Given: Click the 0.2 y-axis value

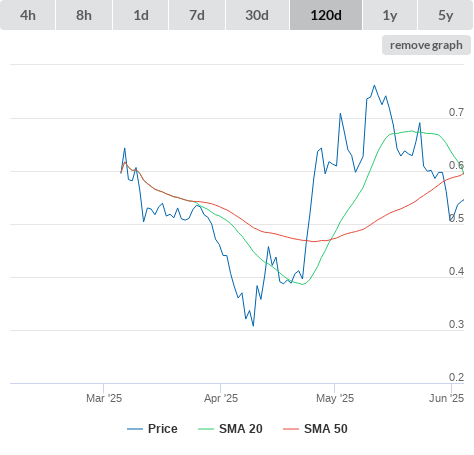Looking at the screenshot, I should pos(456,377).
